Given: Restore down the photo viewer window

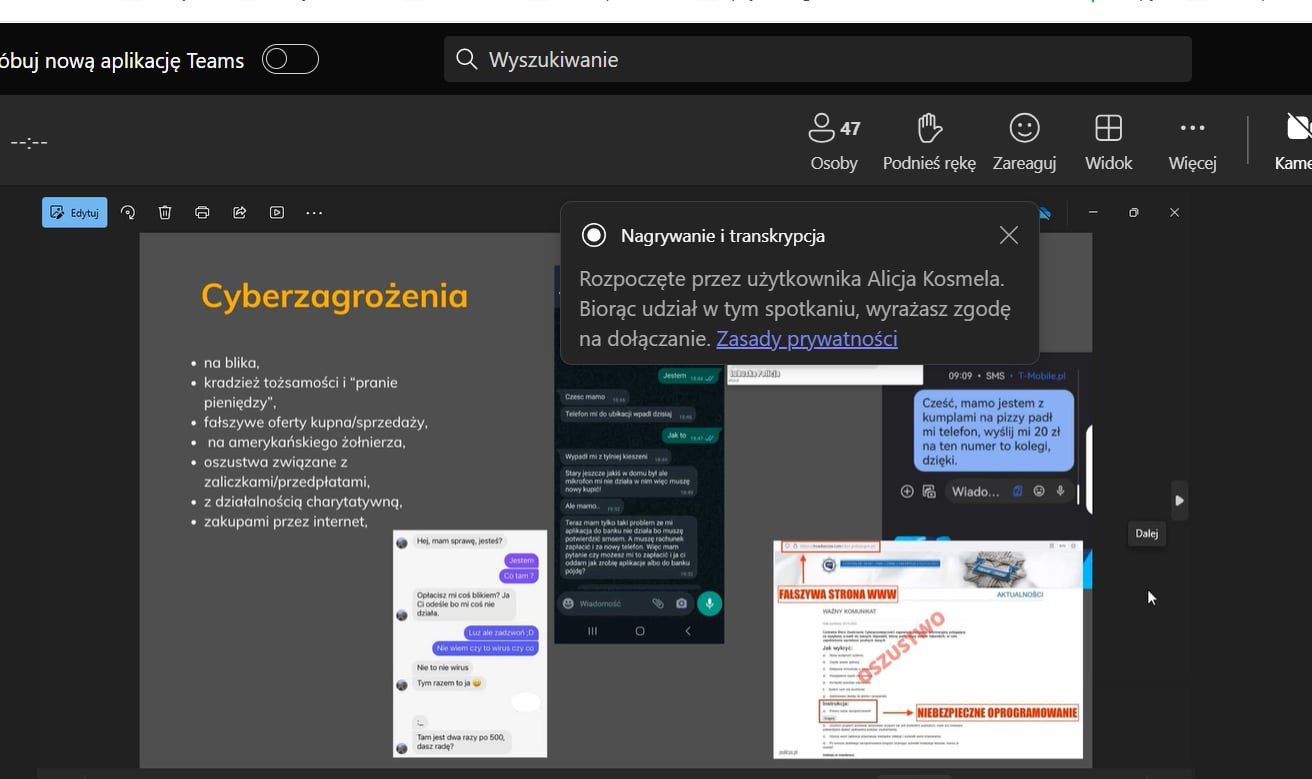Looking at the screenshot, I should (1133, 212).
